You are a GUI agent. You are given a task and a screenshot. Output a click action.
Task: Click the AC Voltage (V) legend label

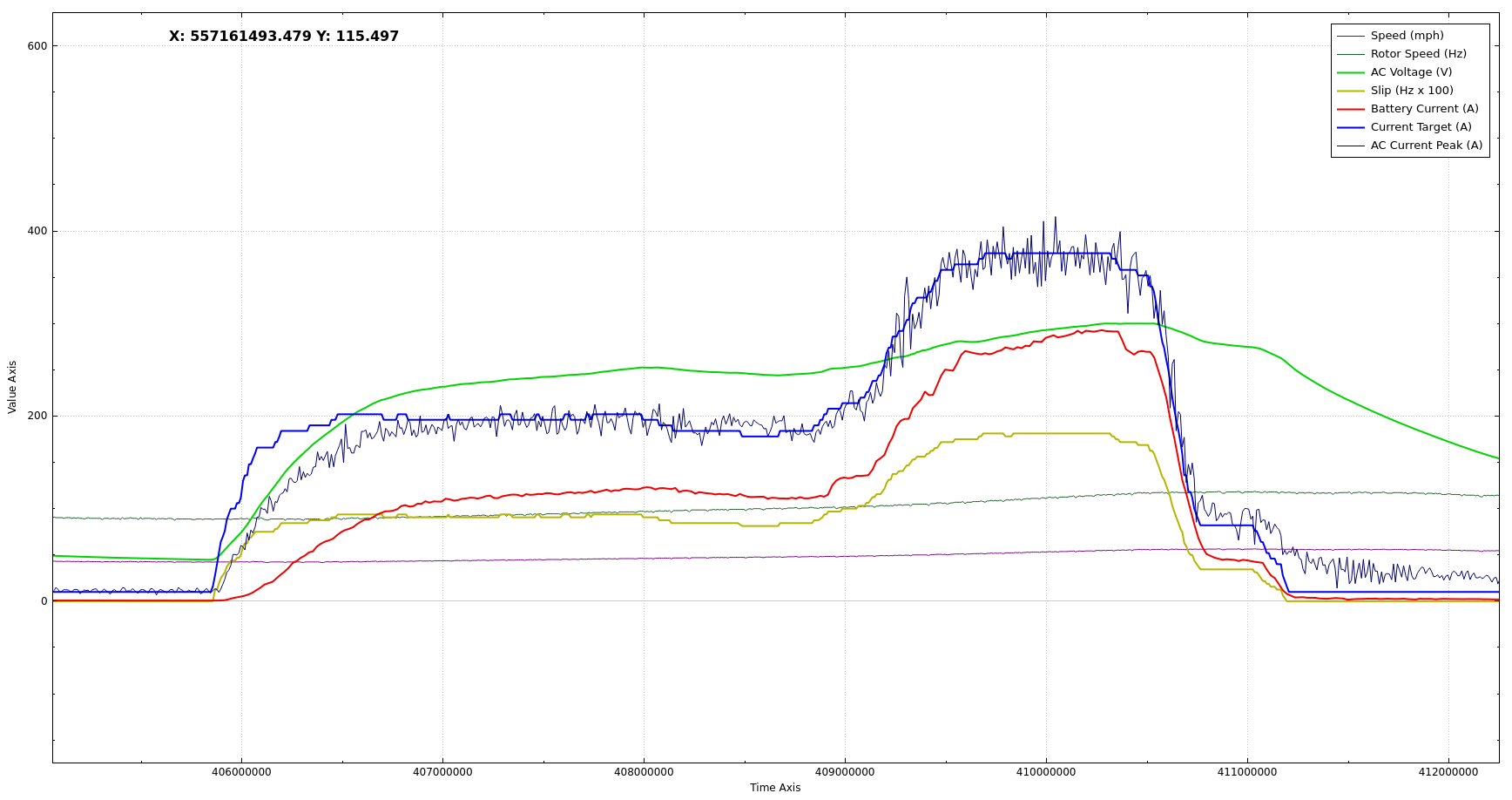(x=1411, y=72)
